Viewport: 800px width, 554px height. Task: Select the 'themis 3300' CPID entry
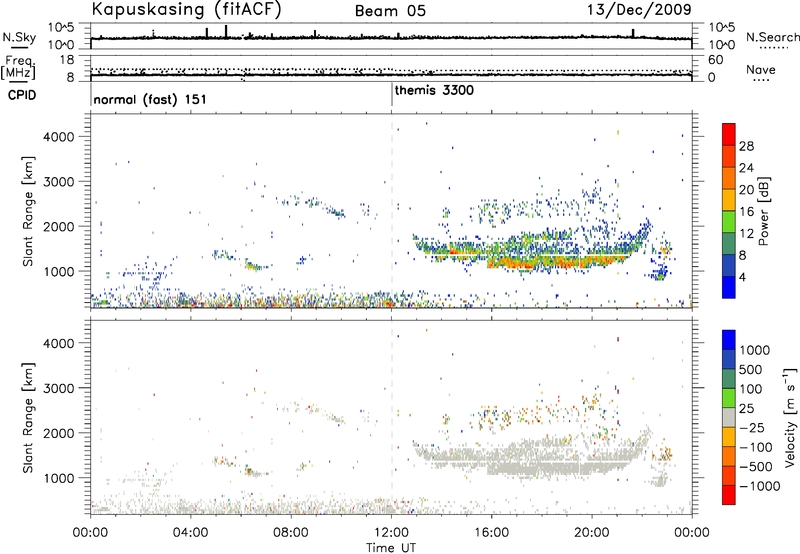(434, 90)
